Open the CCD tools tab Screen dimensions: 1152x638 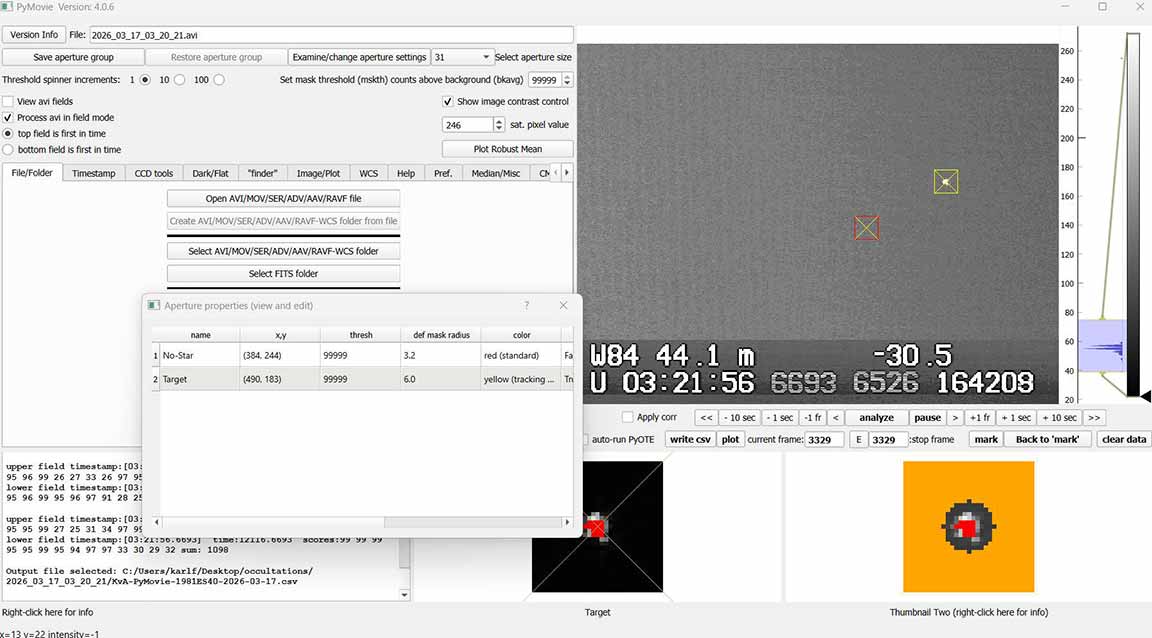[x=154, y=173]
